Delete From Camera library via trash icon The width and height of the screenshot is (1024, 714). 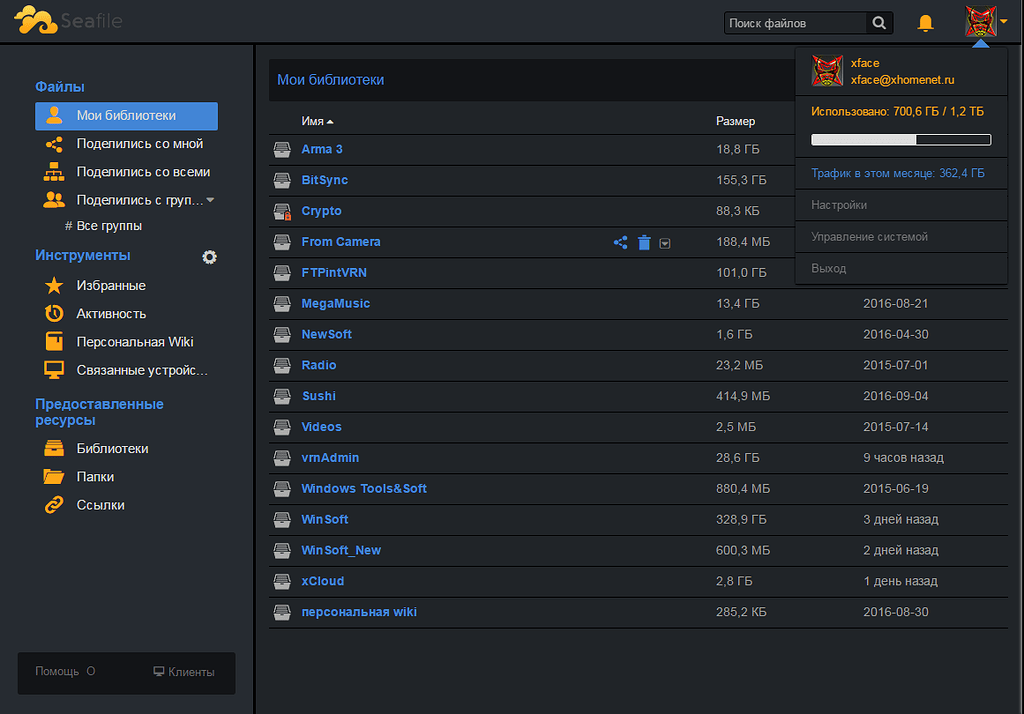(x=644, y=242)
